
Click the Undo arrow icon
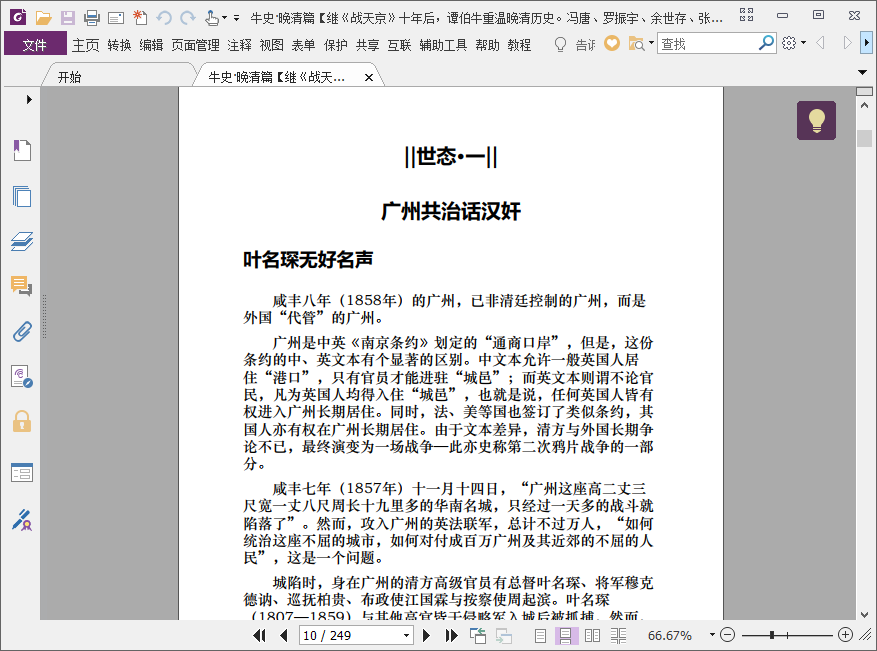point(164,18)
